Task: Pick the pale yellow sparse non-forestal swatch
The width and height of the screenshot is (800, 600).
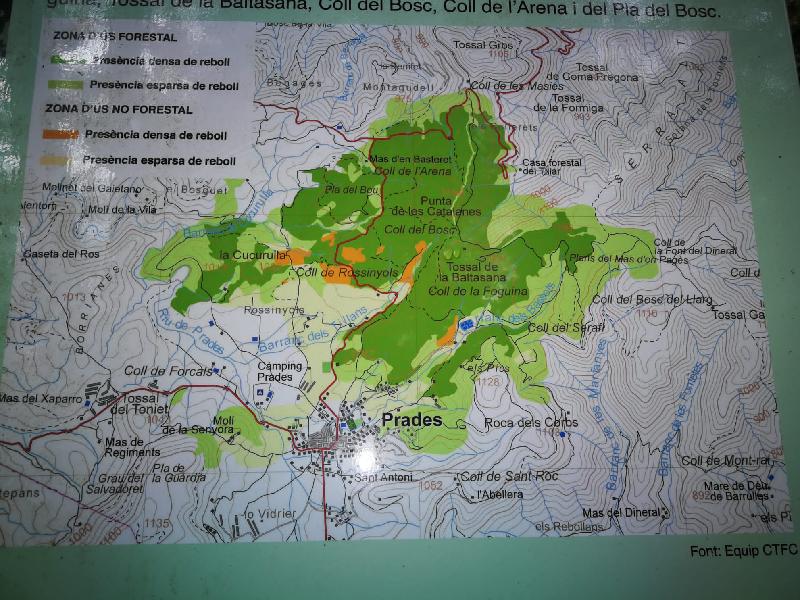Action: coord(58,160)
